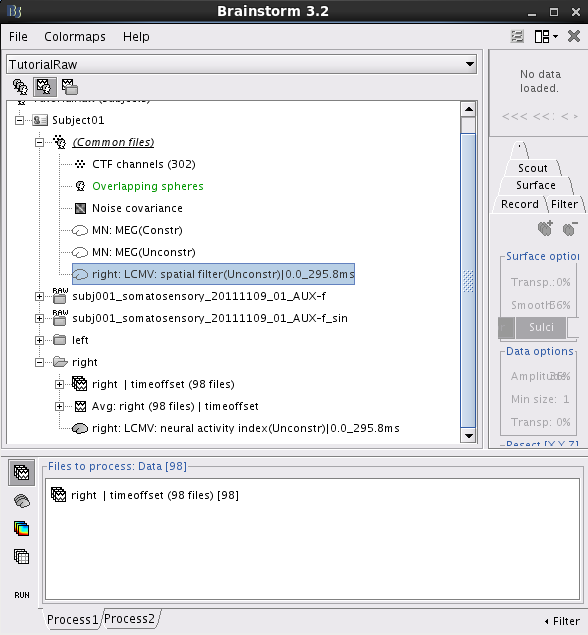This screenshot has width=588, height=635.
Task: Switch to the Surface tab
Action: [x=535, y=185]
